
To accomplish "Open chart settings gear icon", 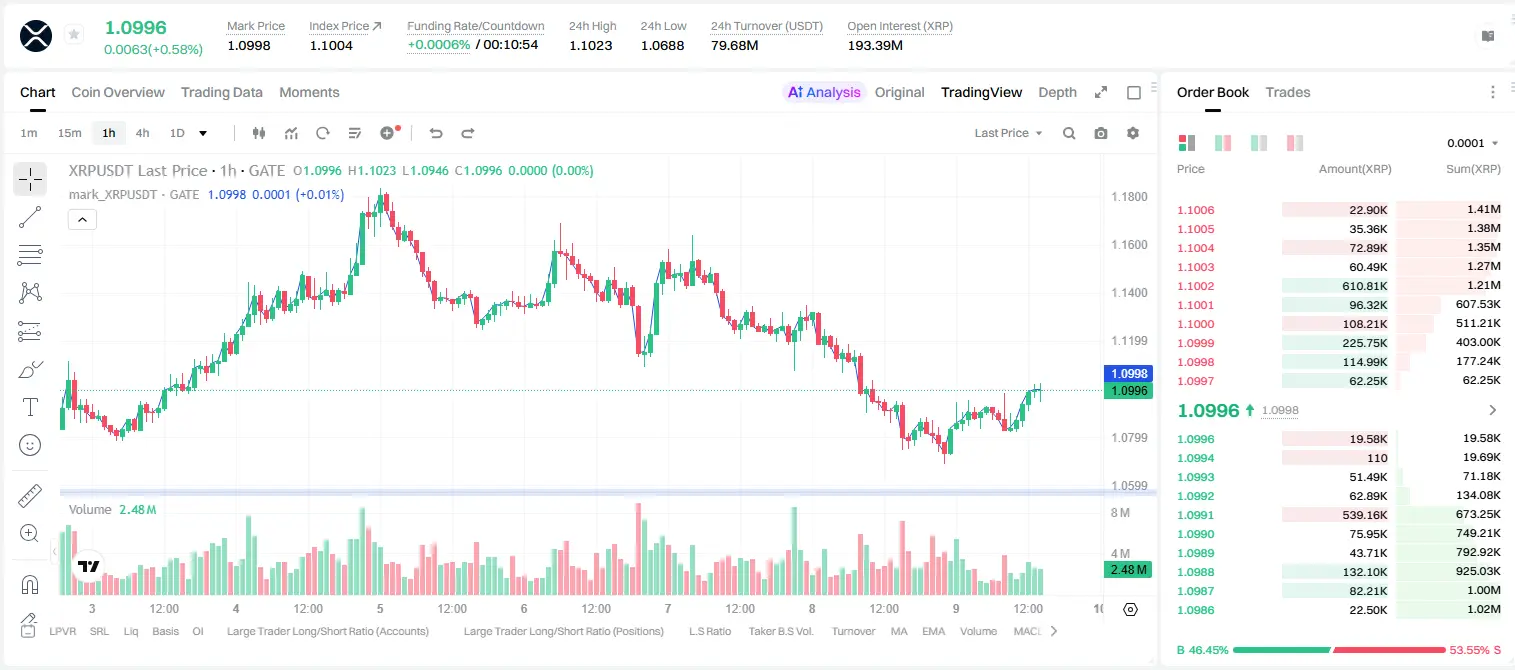I will [1133, 133].
